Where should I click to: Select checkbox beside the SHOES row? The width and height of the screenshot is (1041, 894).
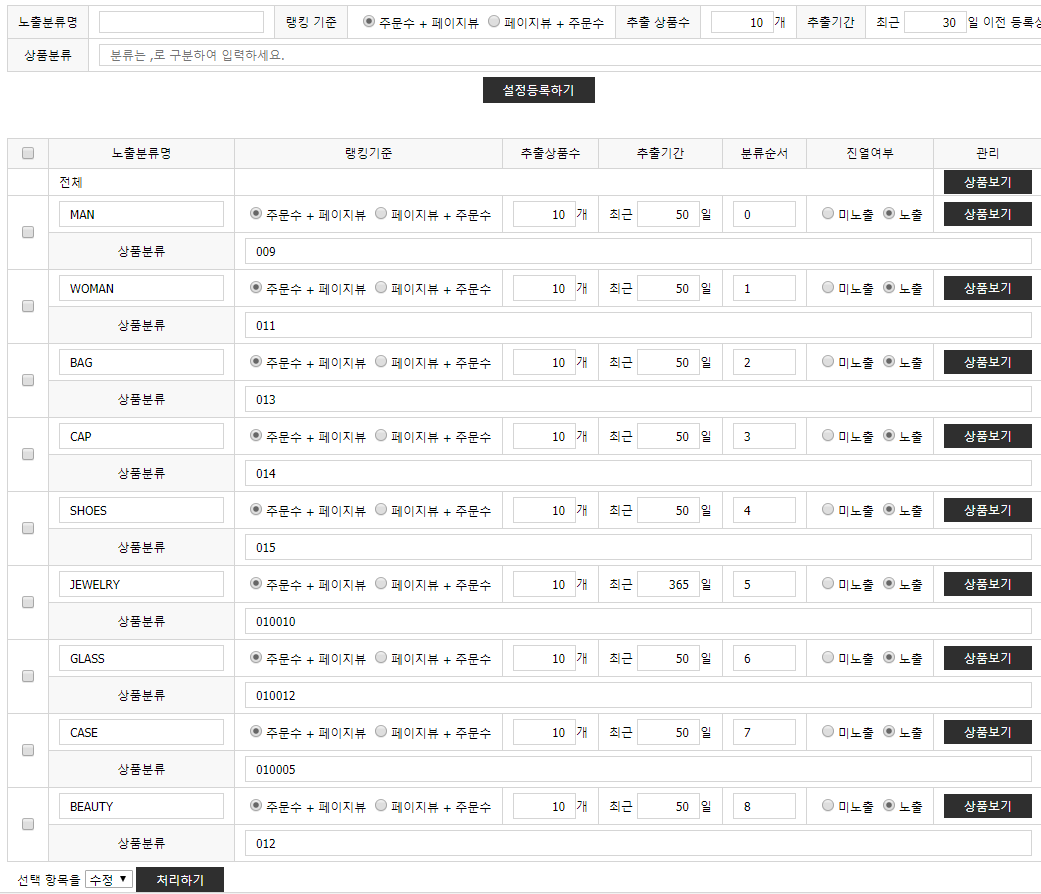pyautogui.click(x=28, y=528)
